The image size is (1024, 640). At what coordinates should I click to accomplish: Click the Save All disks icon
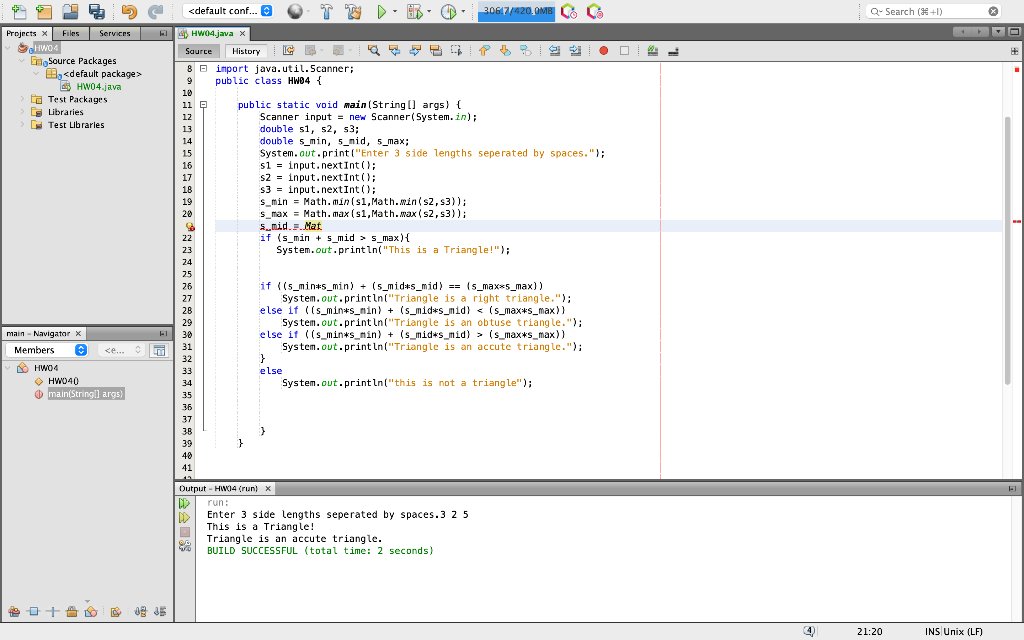[96, 12]
